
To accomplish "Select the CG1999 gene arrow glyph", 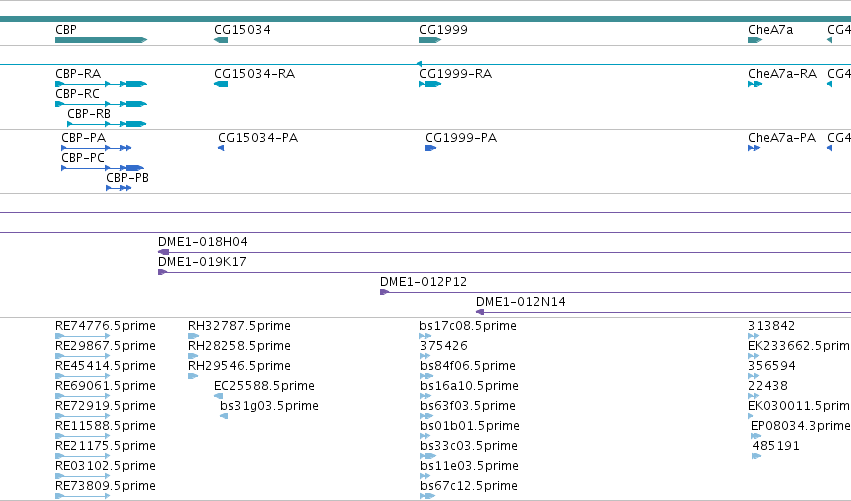I will pos(430,40).
